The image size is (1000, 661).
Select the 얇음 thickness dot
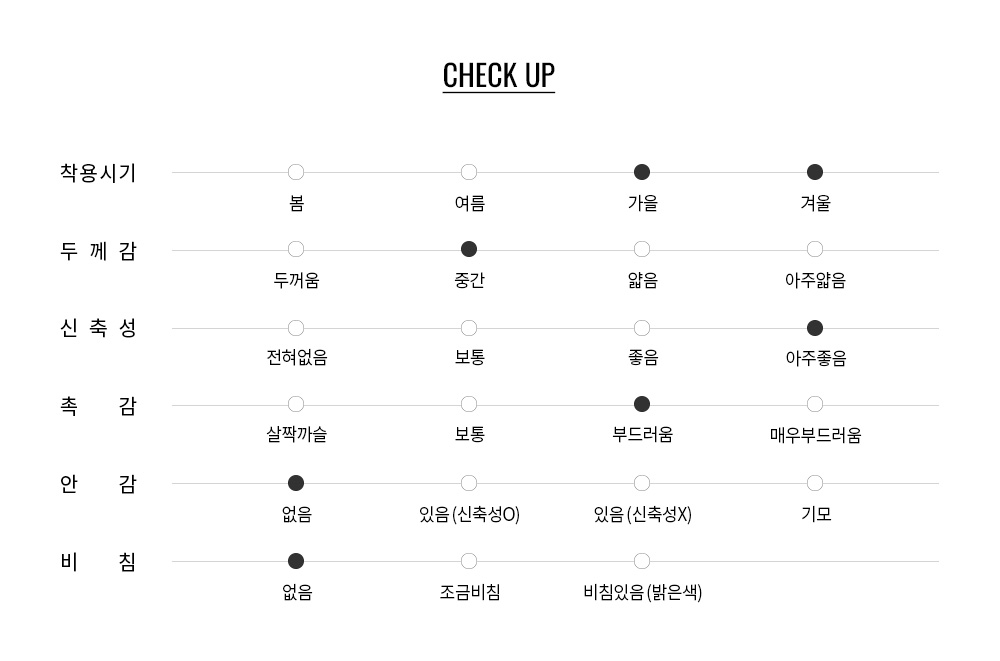[x=642, y=249]
